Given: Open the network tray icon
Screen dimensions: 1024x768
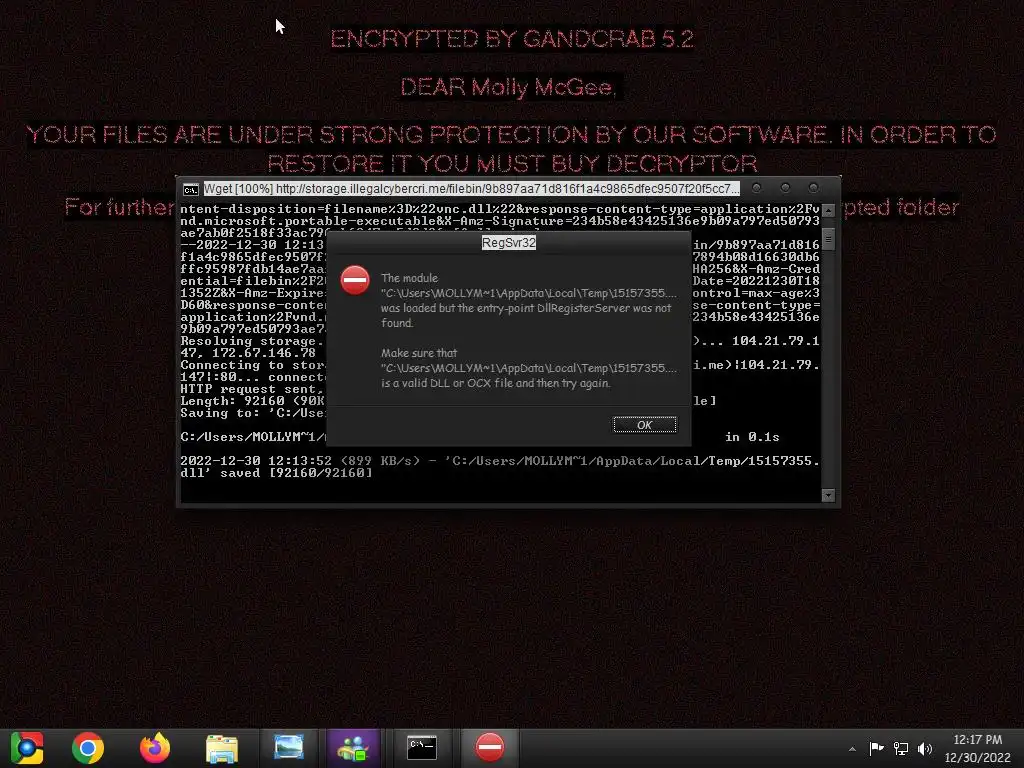Looking at the screenshot, I should pos(901,748).
